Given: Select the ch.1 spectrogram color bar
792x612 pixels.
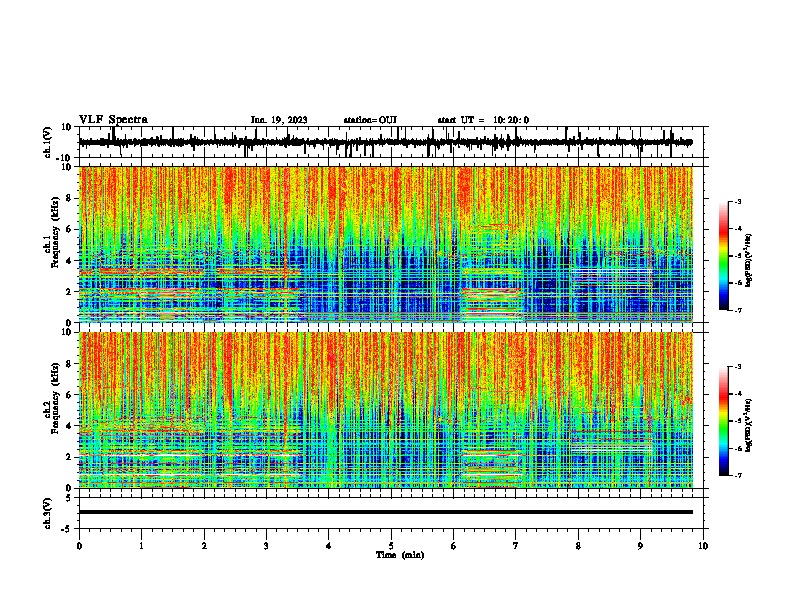Looking at the screenshot, I should coord(724,256).
